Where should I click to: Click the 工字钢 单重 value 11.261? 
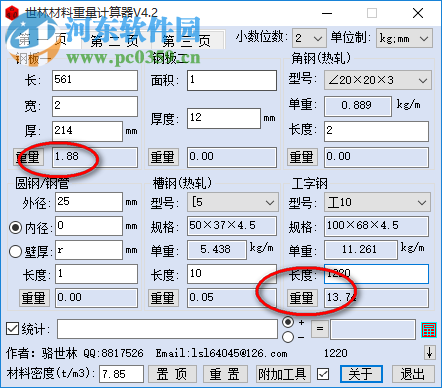click(361, 250)
